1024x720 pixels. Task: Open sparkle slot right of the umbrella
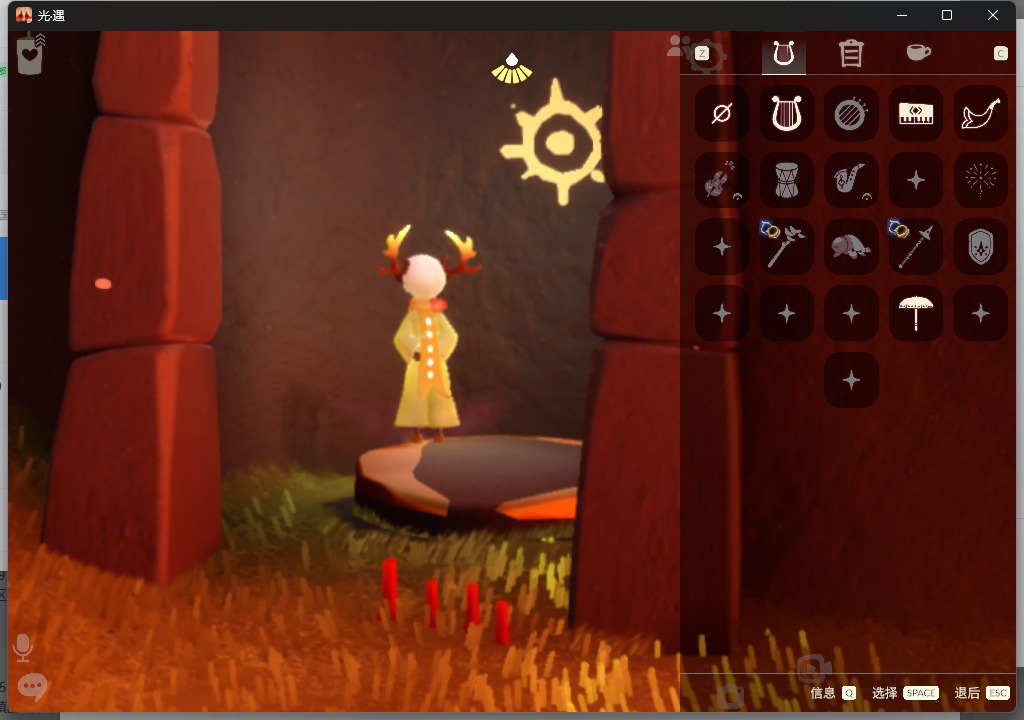tap(980, 314)
